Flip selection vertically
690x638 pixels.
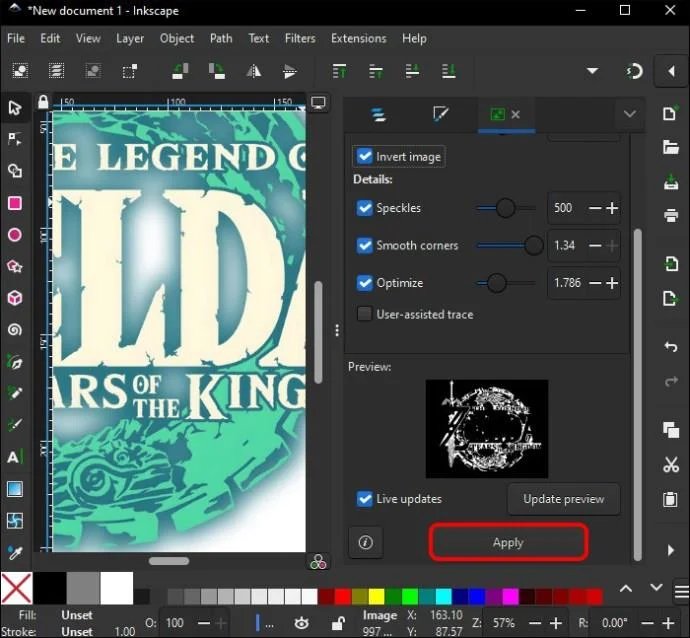click(x=290, y=71)
